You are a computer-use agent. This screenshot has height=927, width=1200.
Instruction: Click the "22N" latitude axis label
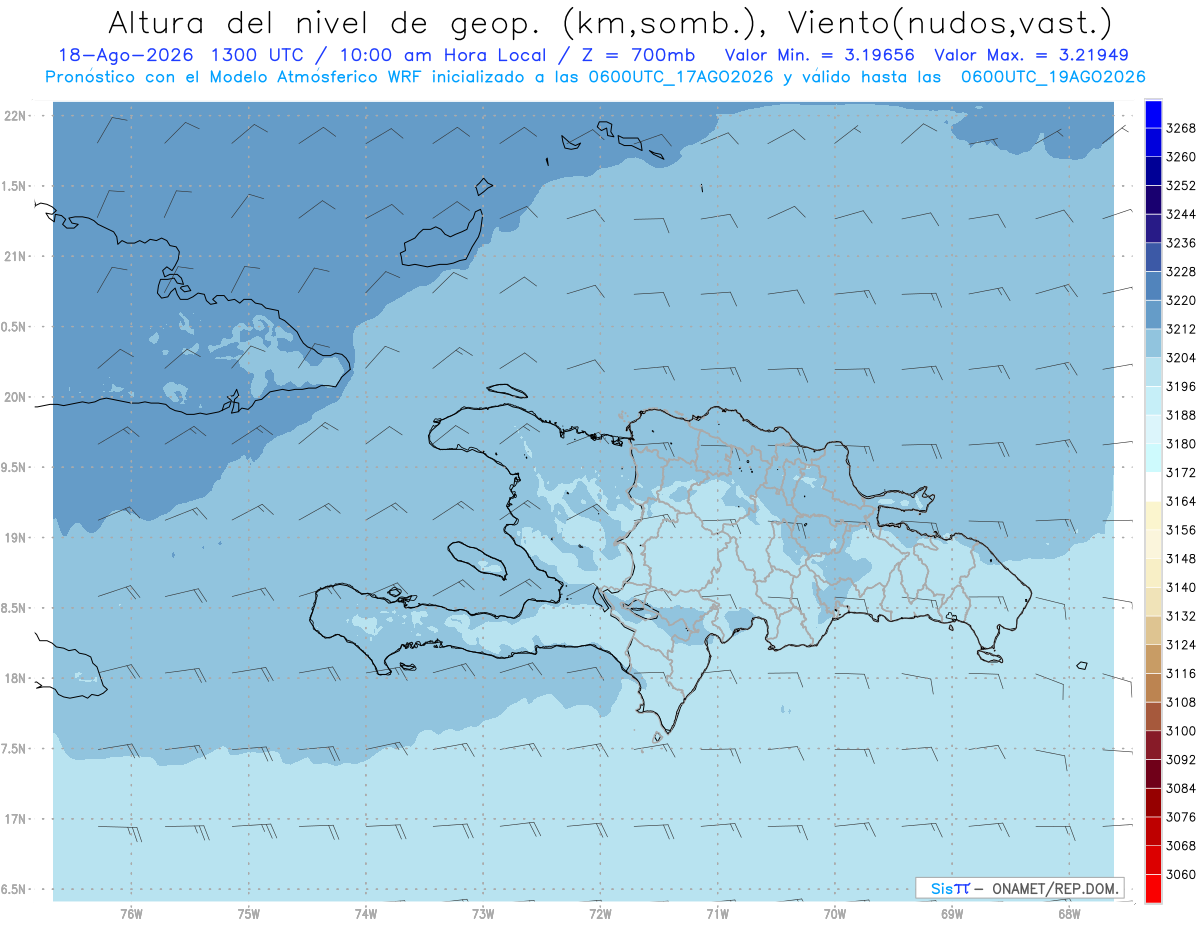[16, 116]
